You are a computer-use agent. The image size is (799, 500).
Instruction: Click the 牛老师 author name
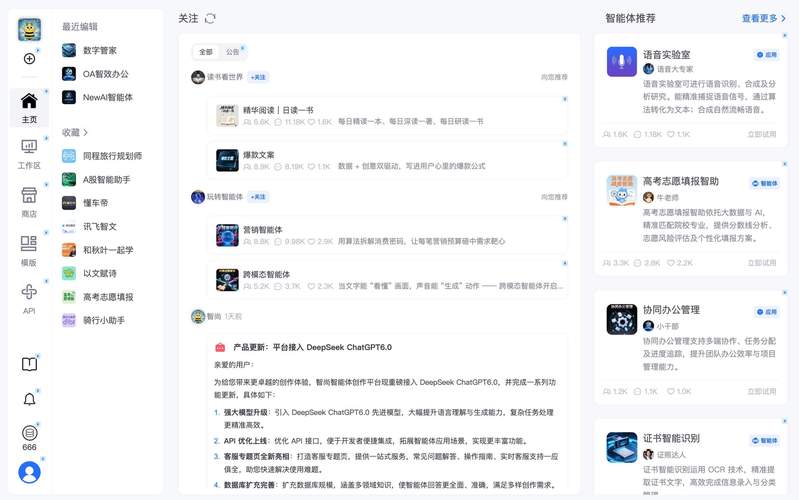point(668,197)
